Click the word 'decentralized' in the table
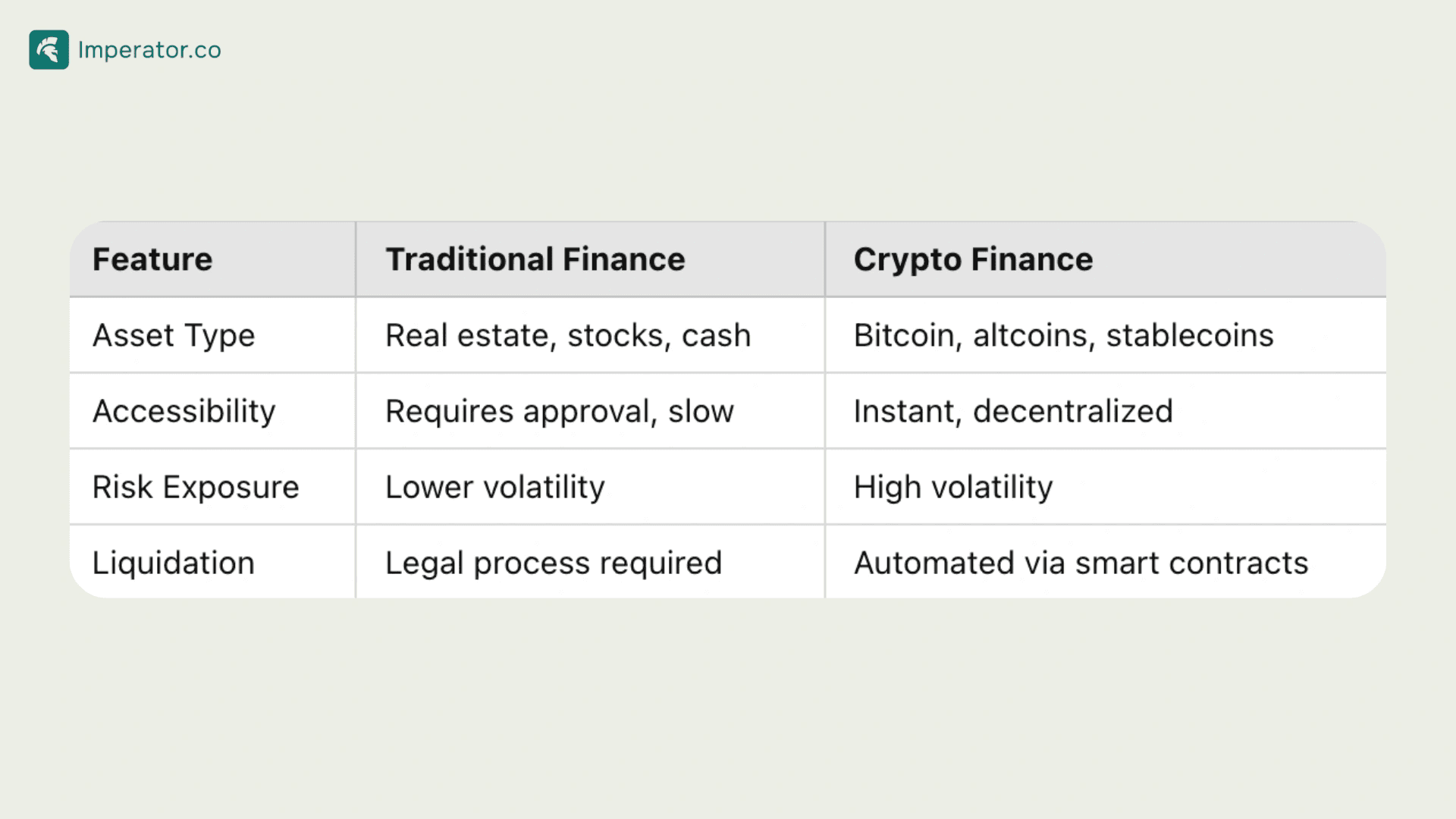This screenshot has width=1456, height=819. coord(1073,411)
